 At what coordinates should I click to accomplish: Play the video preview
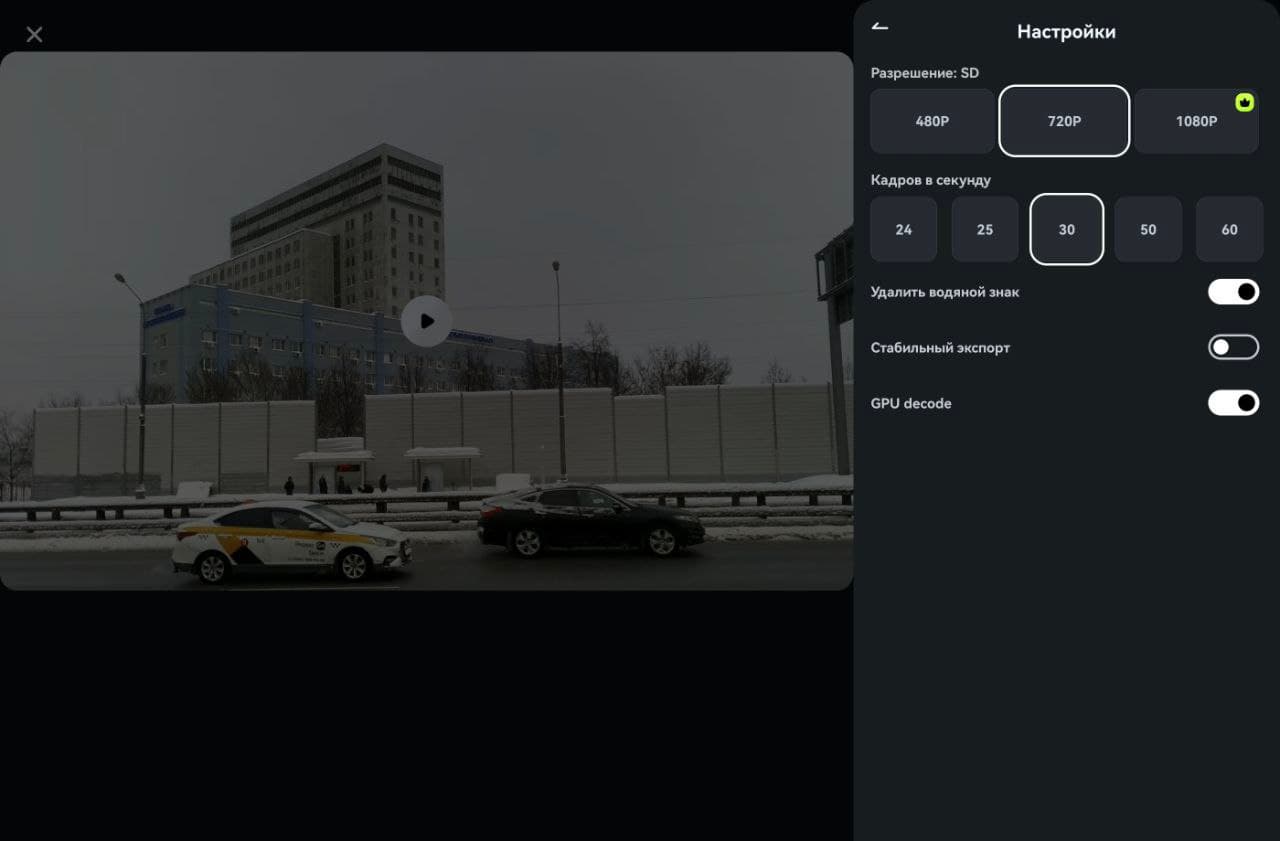click(x=427, y=321)
